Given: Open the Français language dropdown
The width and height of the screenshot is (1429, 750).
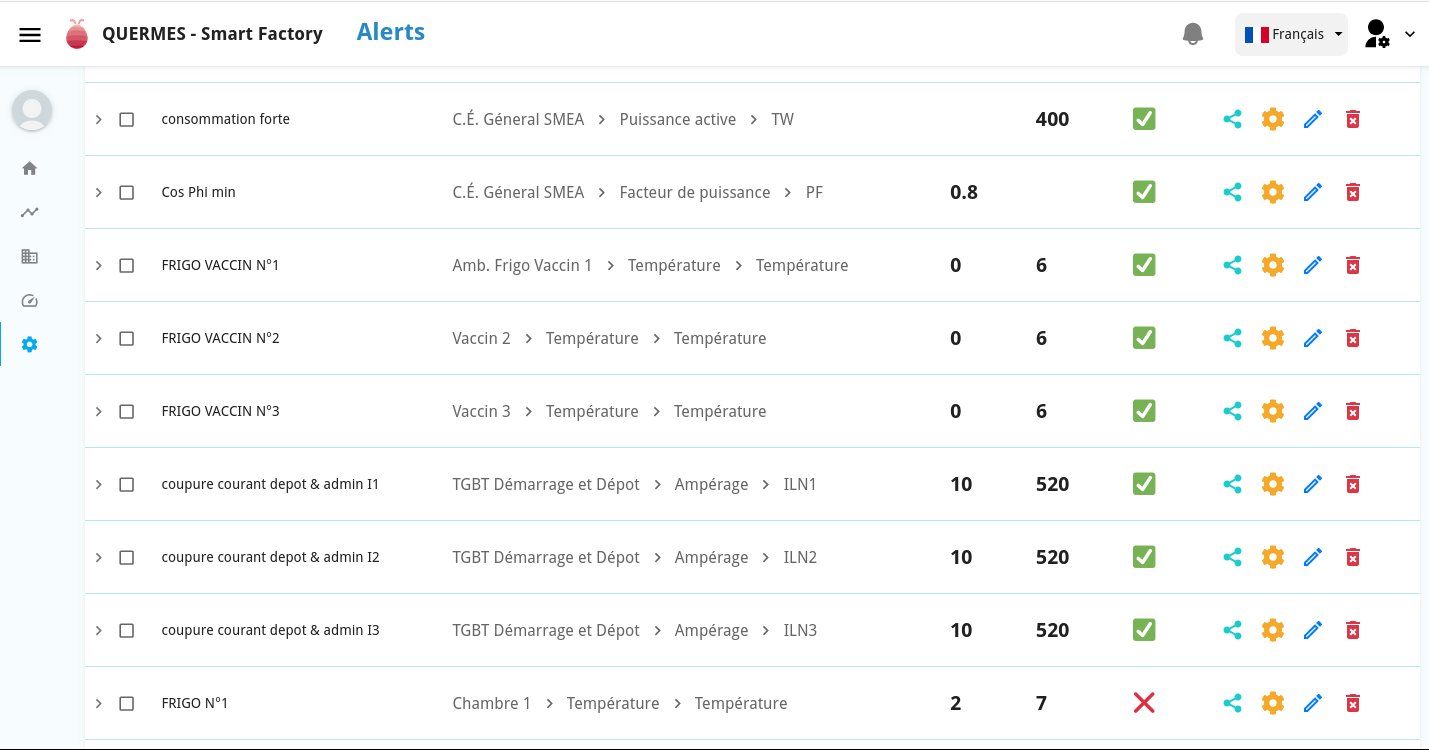Looking at the screenshot, I should [x=1291, y=34].
